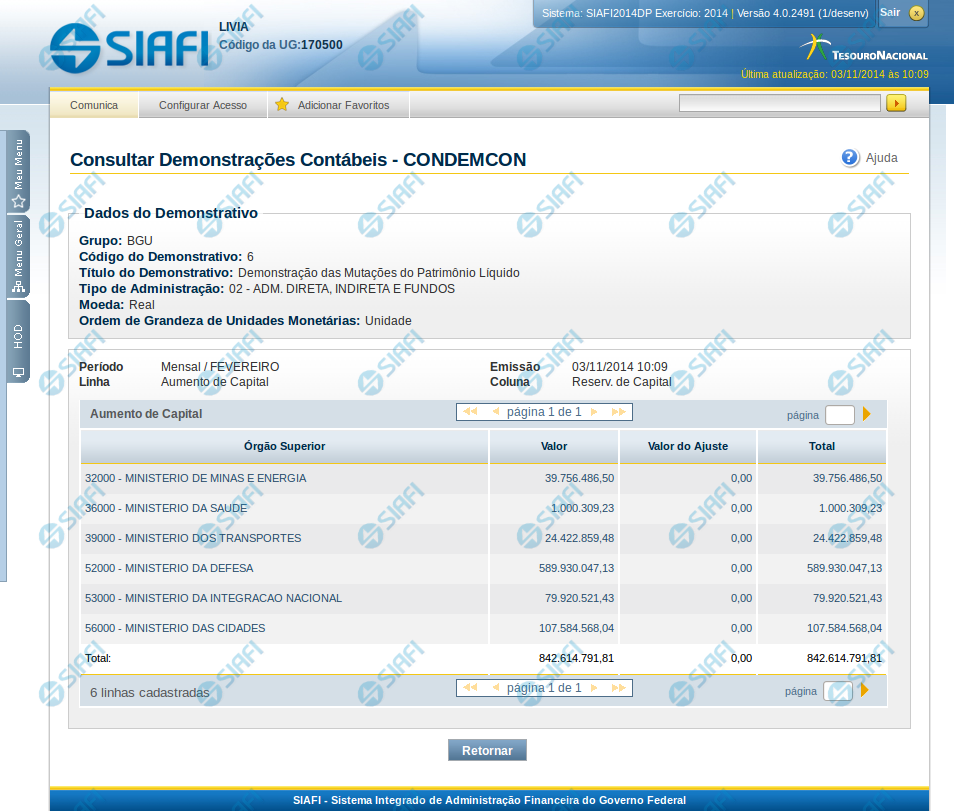Click the Ajuda help question-mark icon

(x=850, y=158)
